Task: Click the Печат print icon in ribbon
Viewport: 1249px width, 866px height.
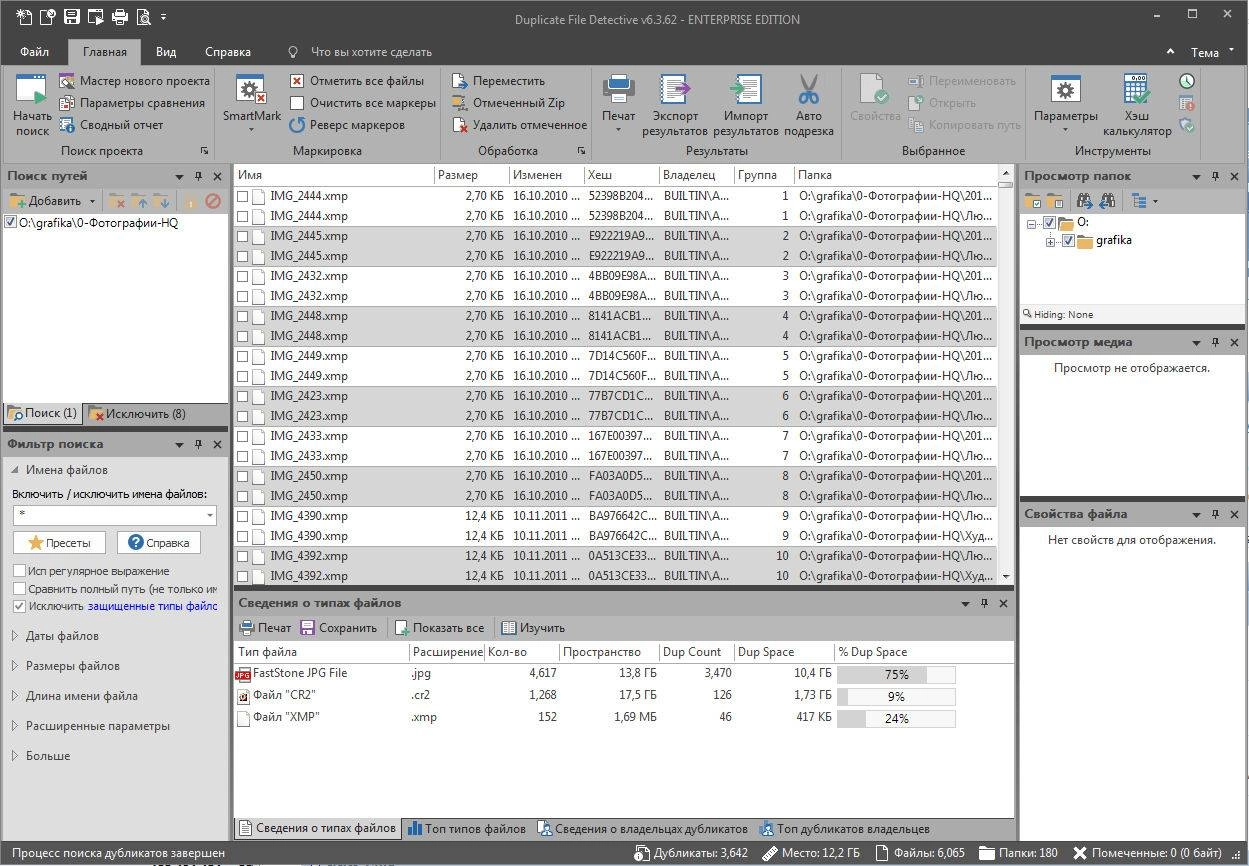Action: tap(618, 90)
